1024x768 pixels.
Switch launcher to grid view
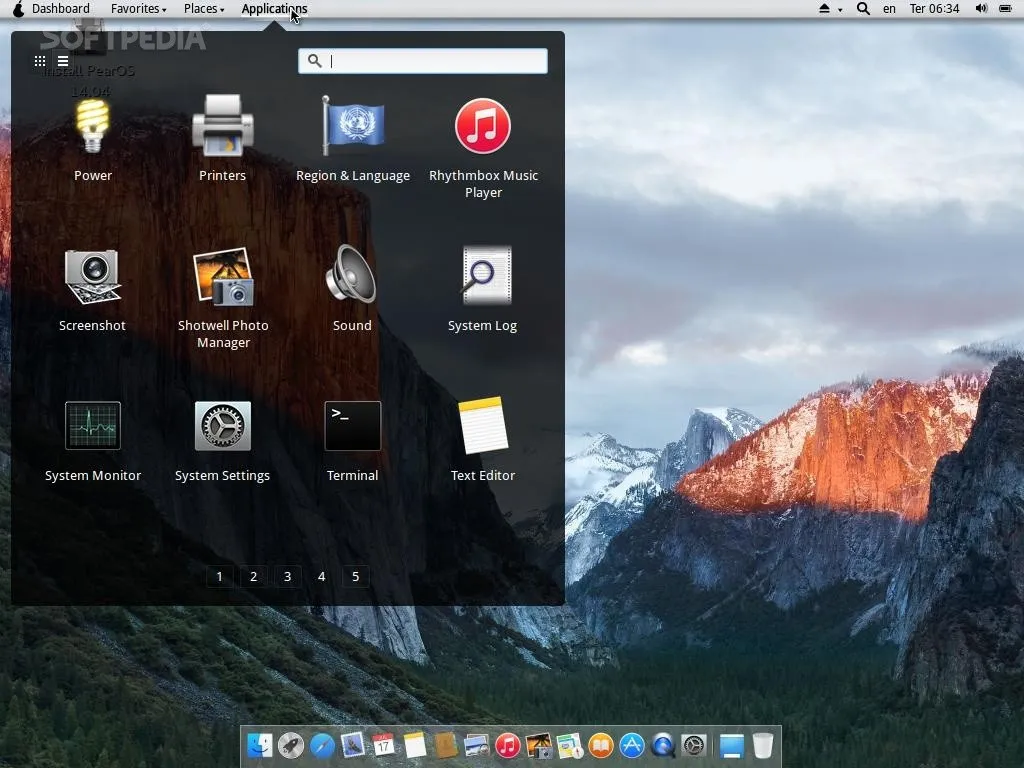pyautogui.click(x=40, y=61)
